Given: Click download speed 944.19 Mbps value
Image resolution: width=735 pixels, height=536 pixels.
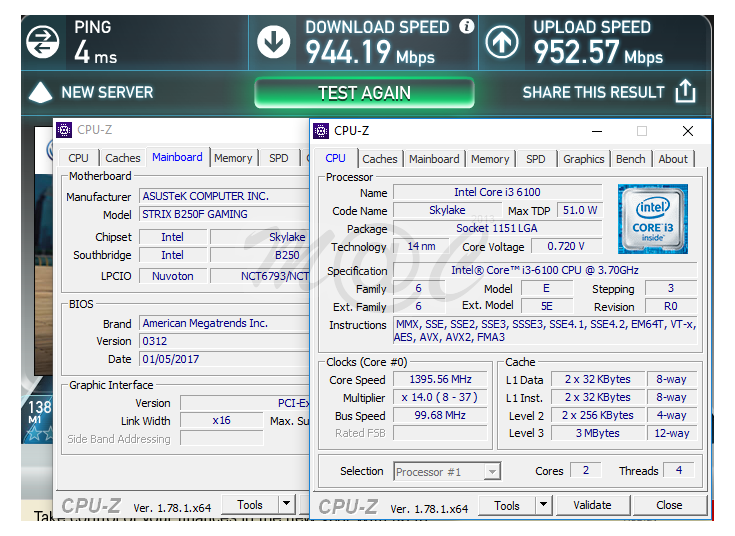Looking at the screenshot, I should (370, 52).
